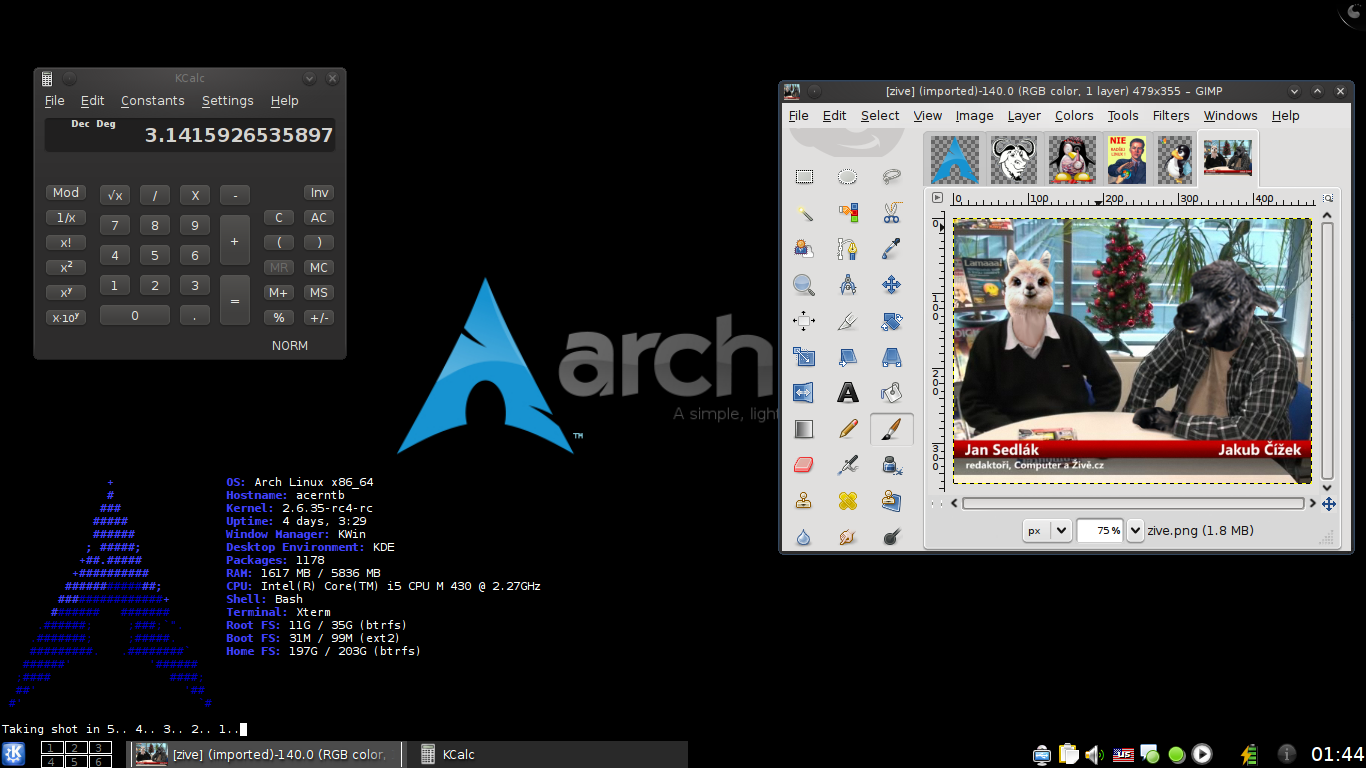Click the M+ memory button in KCalc
This screenshot has height=768, width=1366.
[279, 293]
